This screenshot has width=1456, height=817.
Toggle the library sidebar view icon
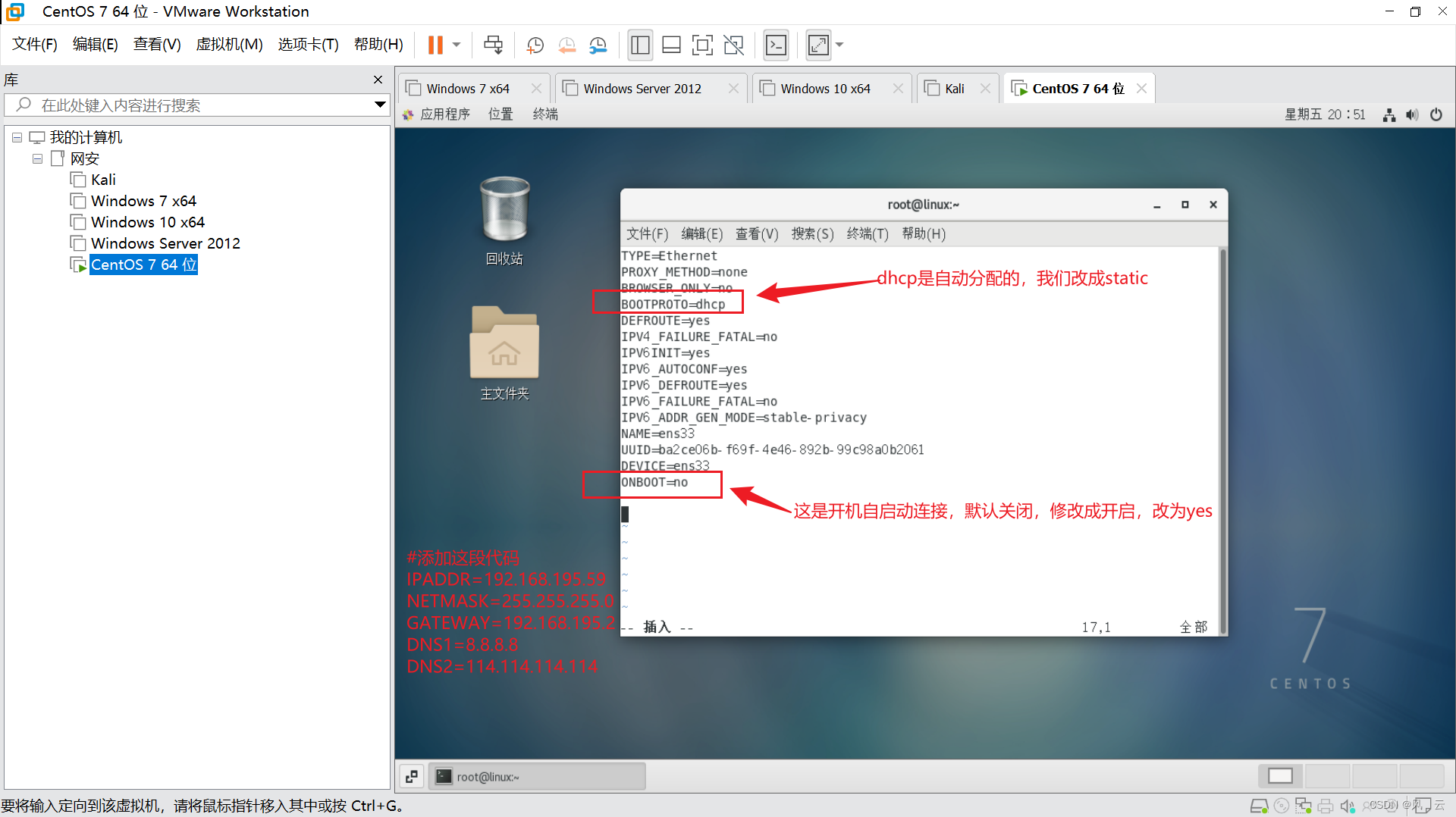click(x=640, y=45)
